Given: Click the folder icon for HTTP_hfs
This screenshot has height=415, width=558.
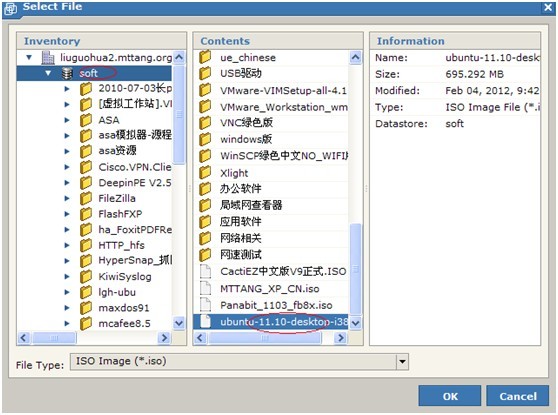Looking at the screenshot, I should (86, 246).
